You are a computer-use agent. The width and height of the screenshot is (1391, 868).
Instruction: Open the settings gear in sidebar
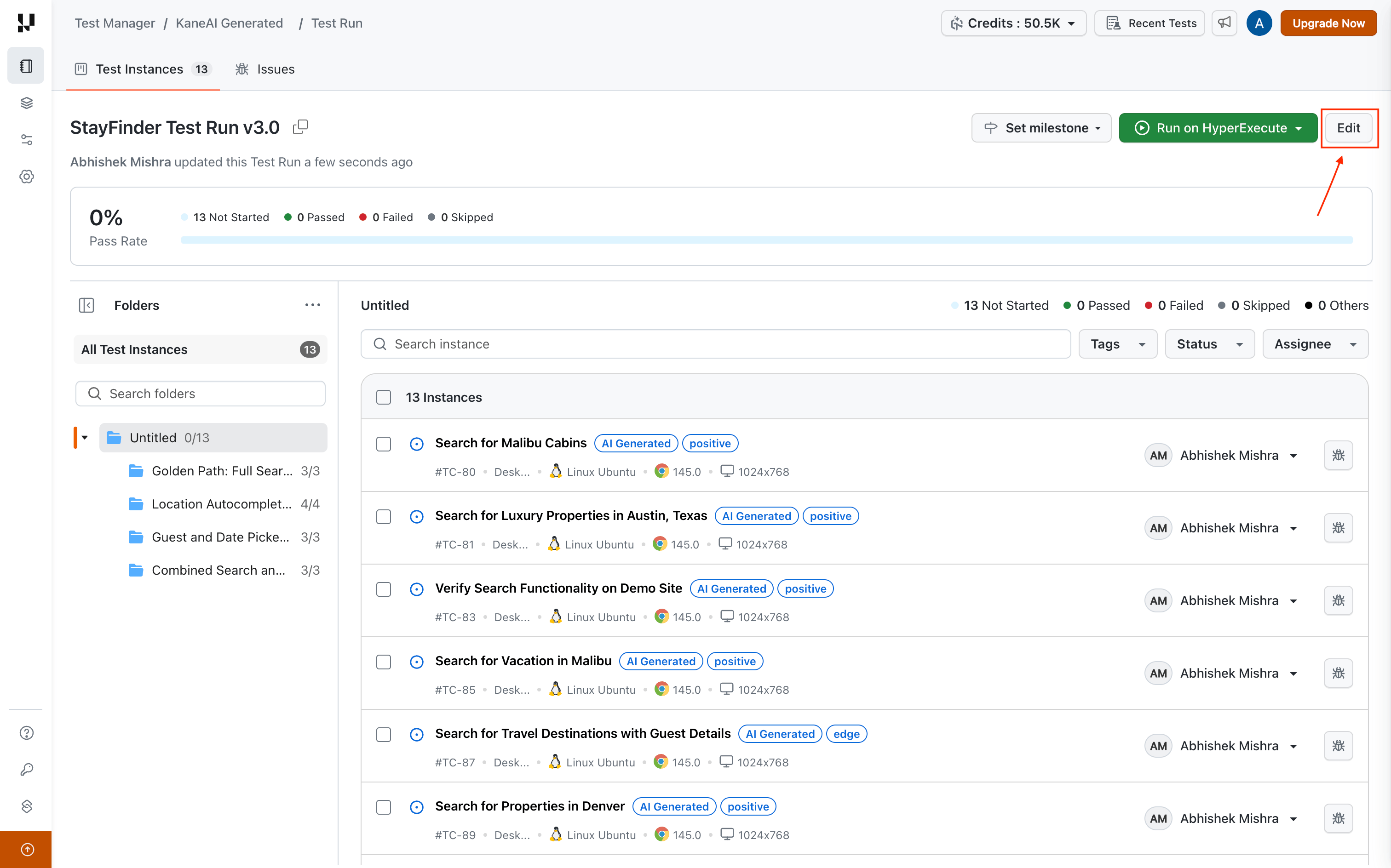click(26, 177)
